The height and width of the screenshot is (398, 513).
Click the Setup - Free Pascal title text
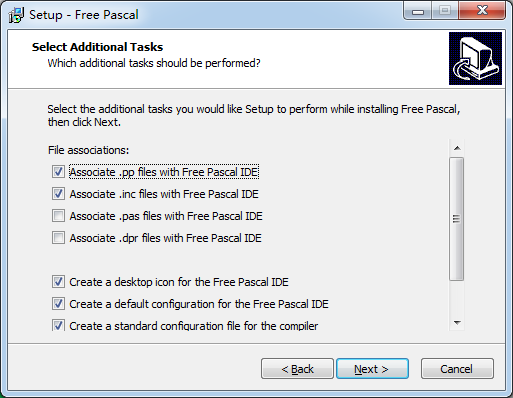pyautogui.click(x=84, y=15)
